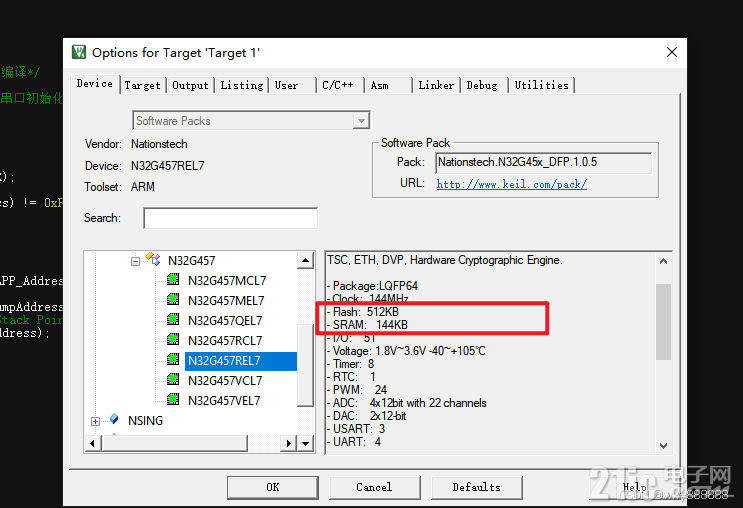Click description pane scroll up arrow
This screenshot has height=508, width=743.
tap(663, 261)
